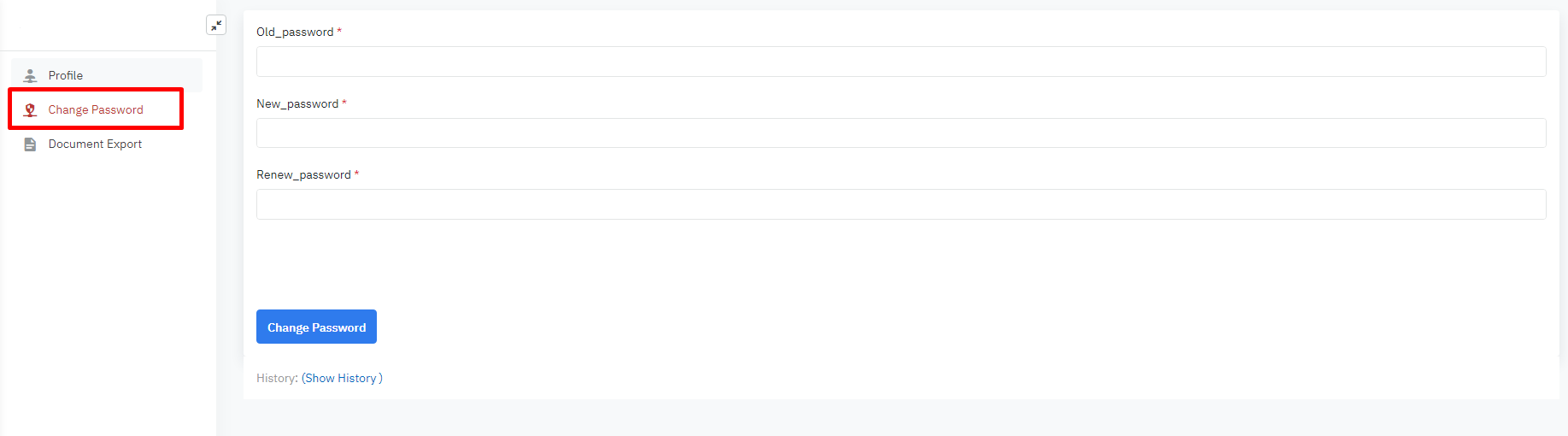Viewport: 1568px width, 436px height.
Task: Select Change Password in the sidebar
Action: [96, 109]
